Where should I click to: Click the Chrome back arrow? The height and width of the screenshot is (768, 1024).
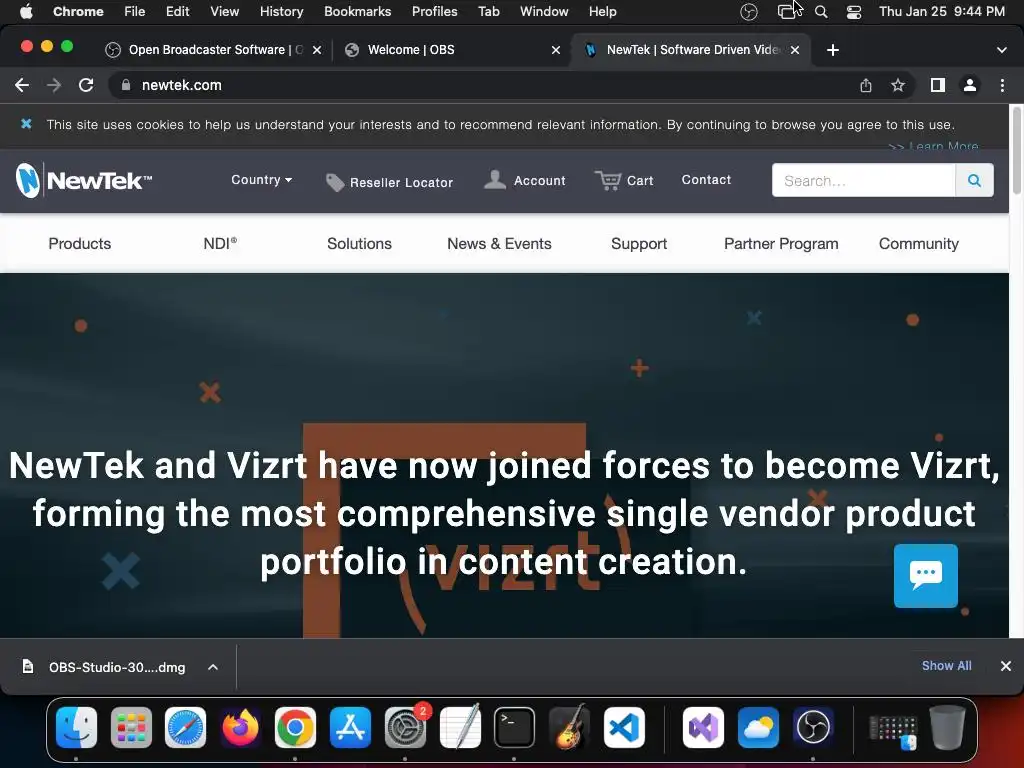click(22, 85)
